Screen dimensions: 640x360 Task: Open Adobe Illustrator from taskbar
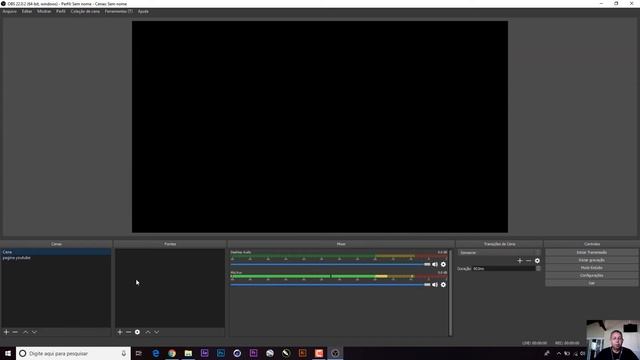302,353
